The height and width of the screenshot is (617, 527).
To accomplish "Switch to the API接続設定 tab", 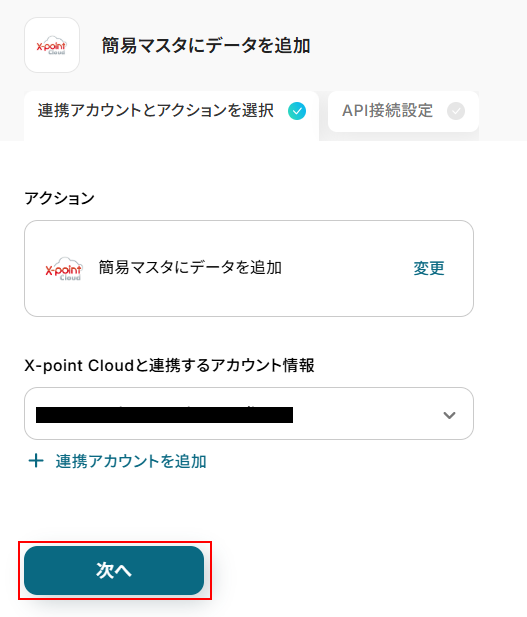I will click(403, 111).
